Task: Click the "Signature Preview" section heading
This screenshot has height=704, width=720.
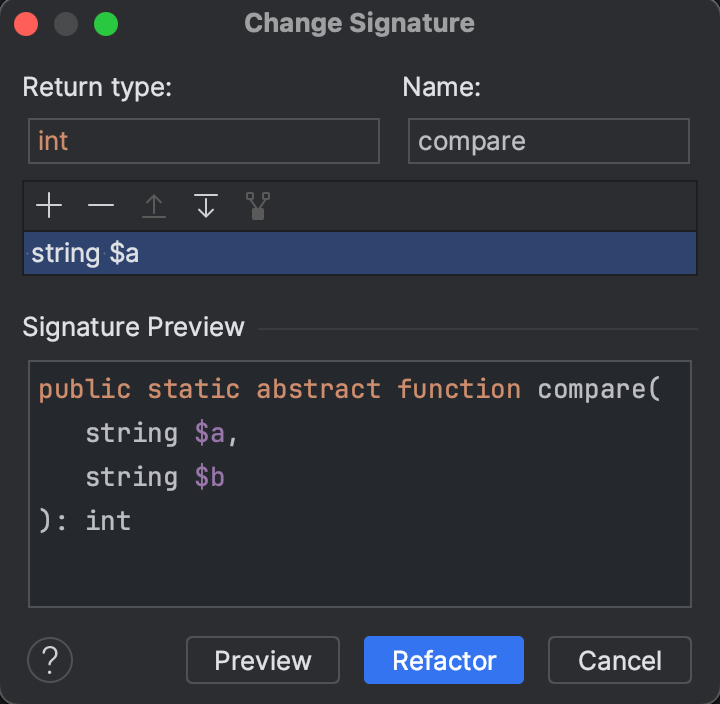Action: [x=133, y=327]
